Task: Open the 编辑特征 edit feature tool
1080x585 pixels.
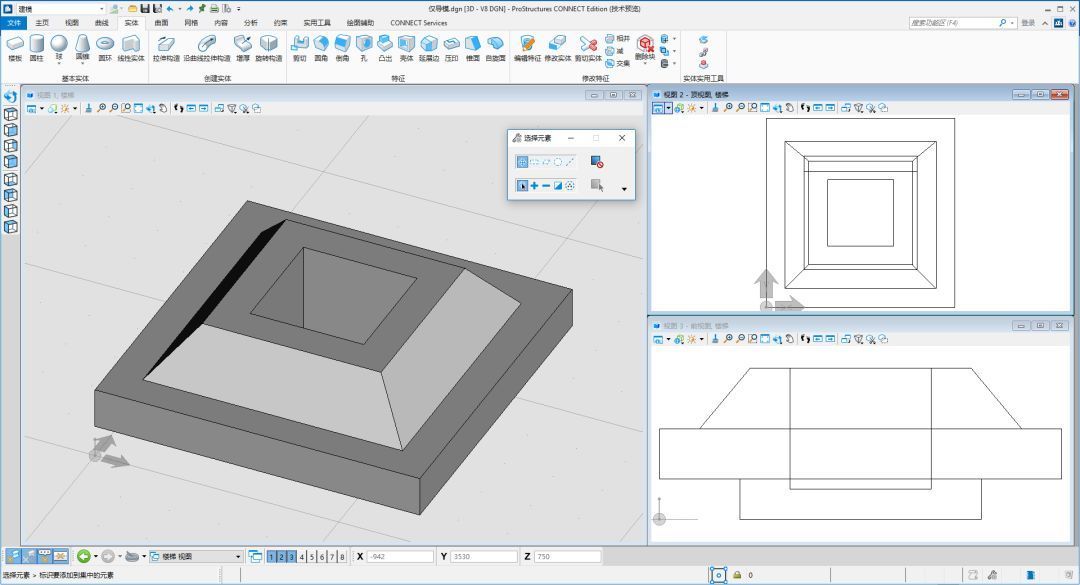Action: 528,48
